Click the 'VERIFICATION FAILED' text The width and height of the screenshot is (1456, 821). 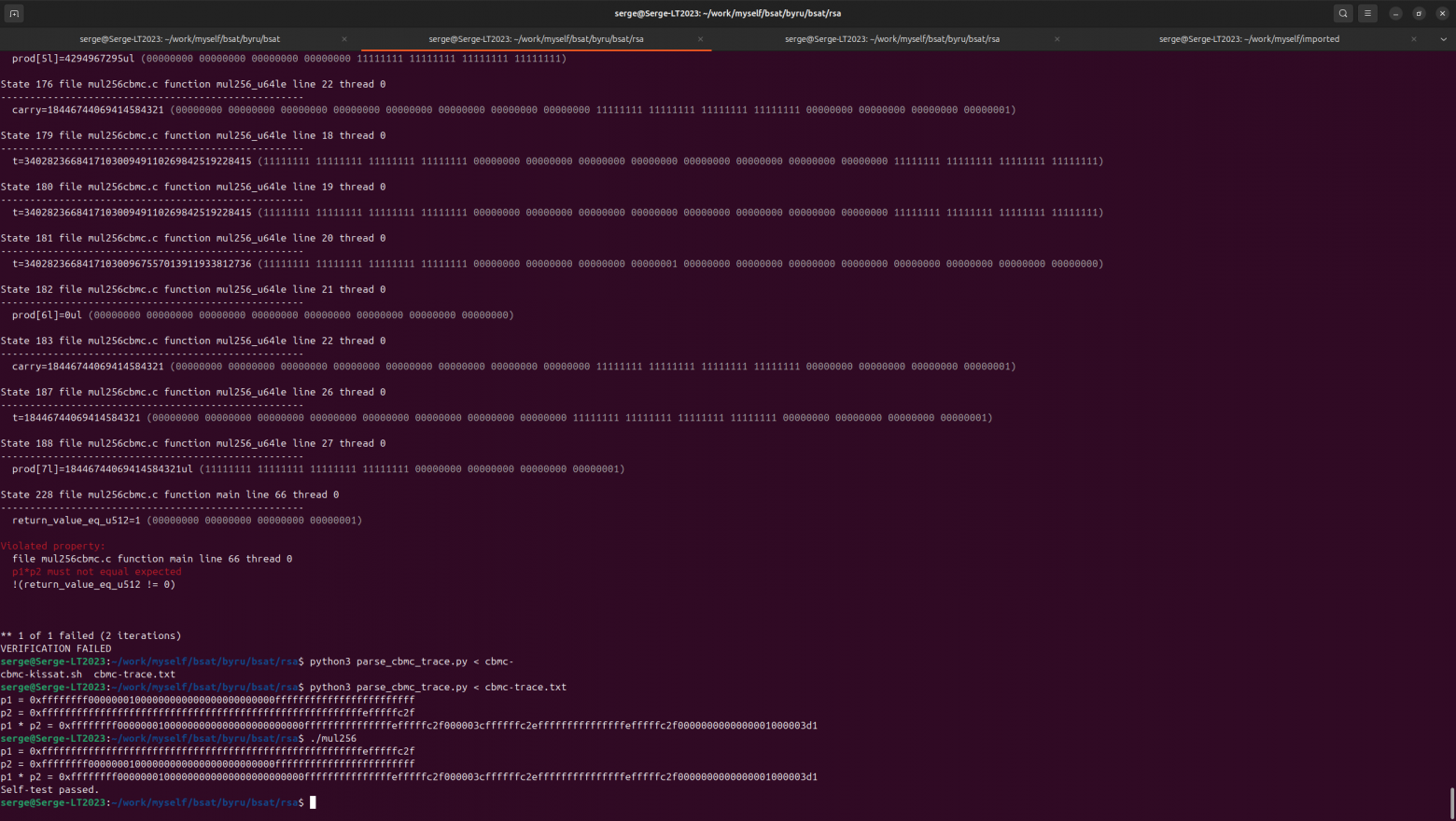[x=56, y=649]
